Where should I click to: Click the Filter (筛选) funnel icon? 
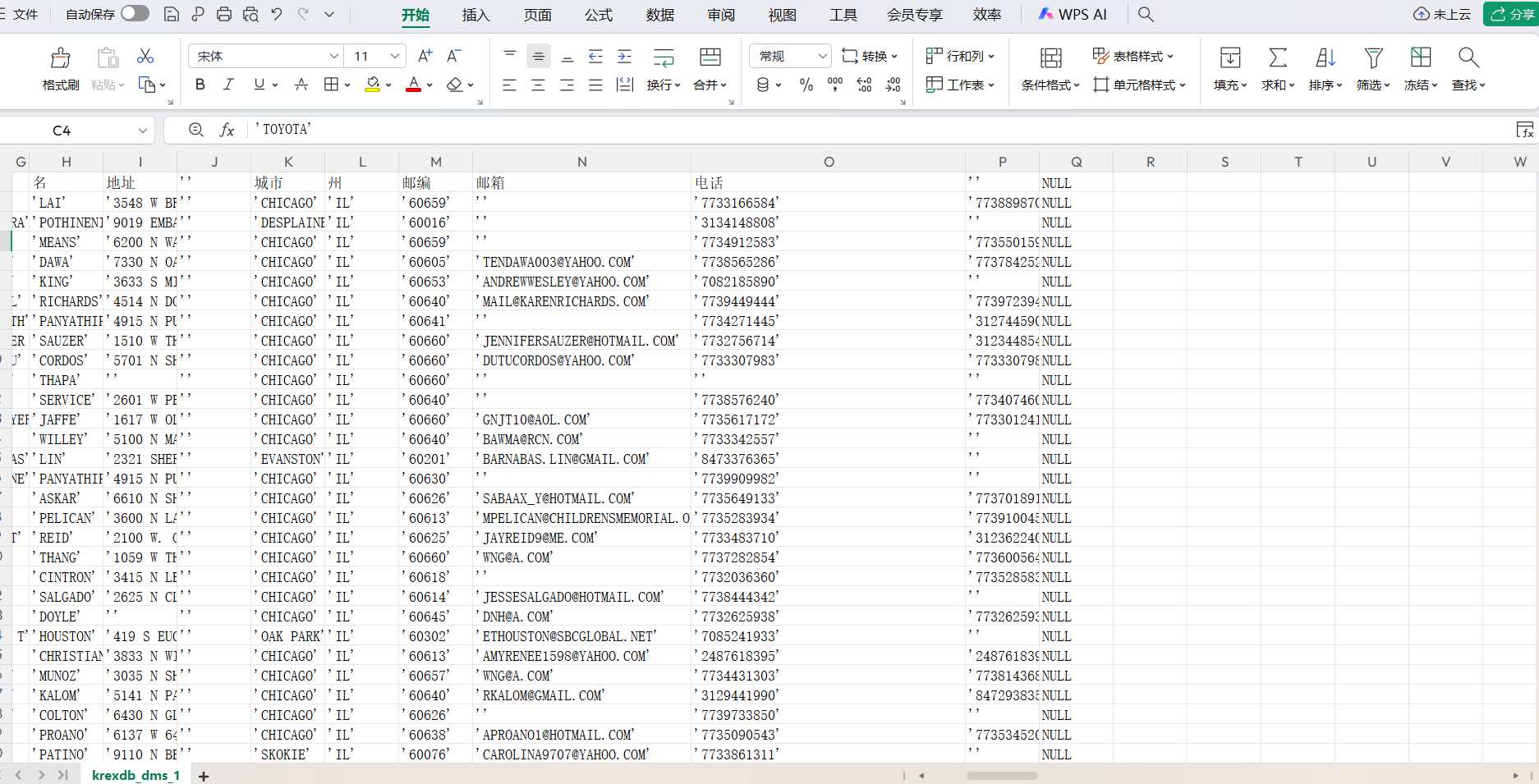(x=1373, y=57)
